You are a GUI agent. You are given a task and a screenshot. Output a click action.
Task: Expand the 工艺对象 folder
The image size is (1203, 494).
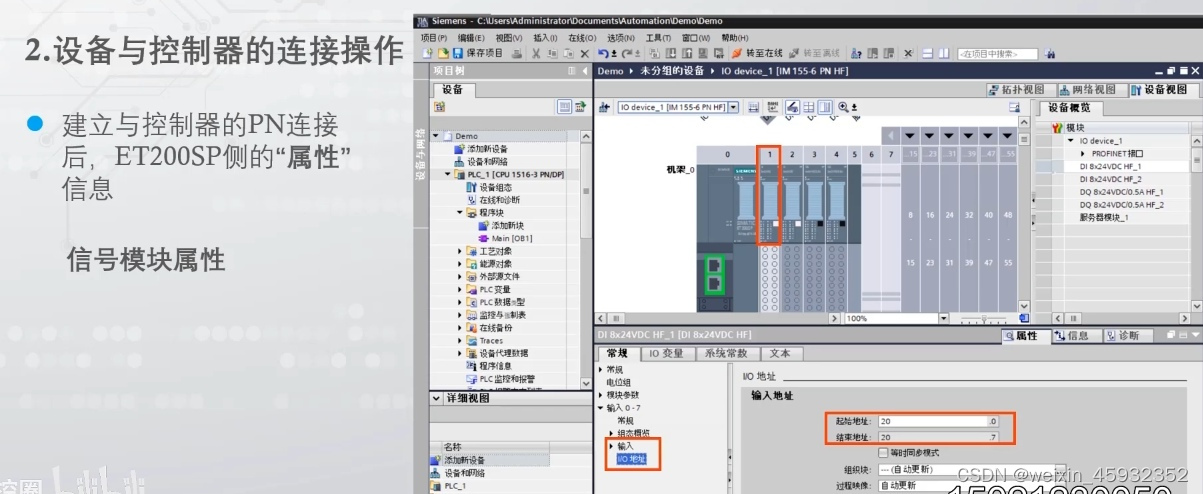[x=461, y=251]
